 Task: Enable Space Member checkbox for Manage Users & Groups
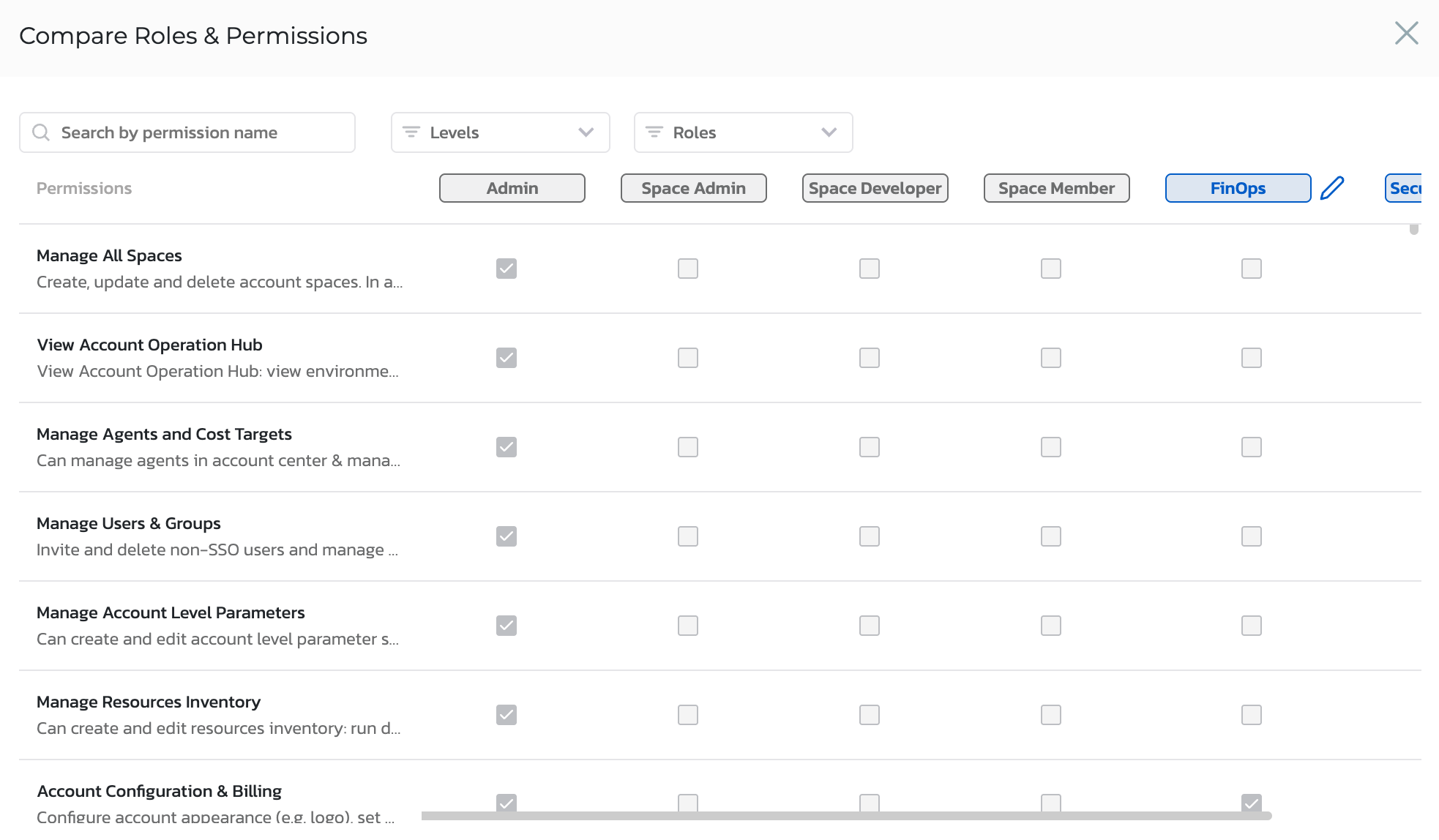point(1050,536)
